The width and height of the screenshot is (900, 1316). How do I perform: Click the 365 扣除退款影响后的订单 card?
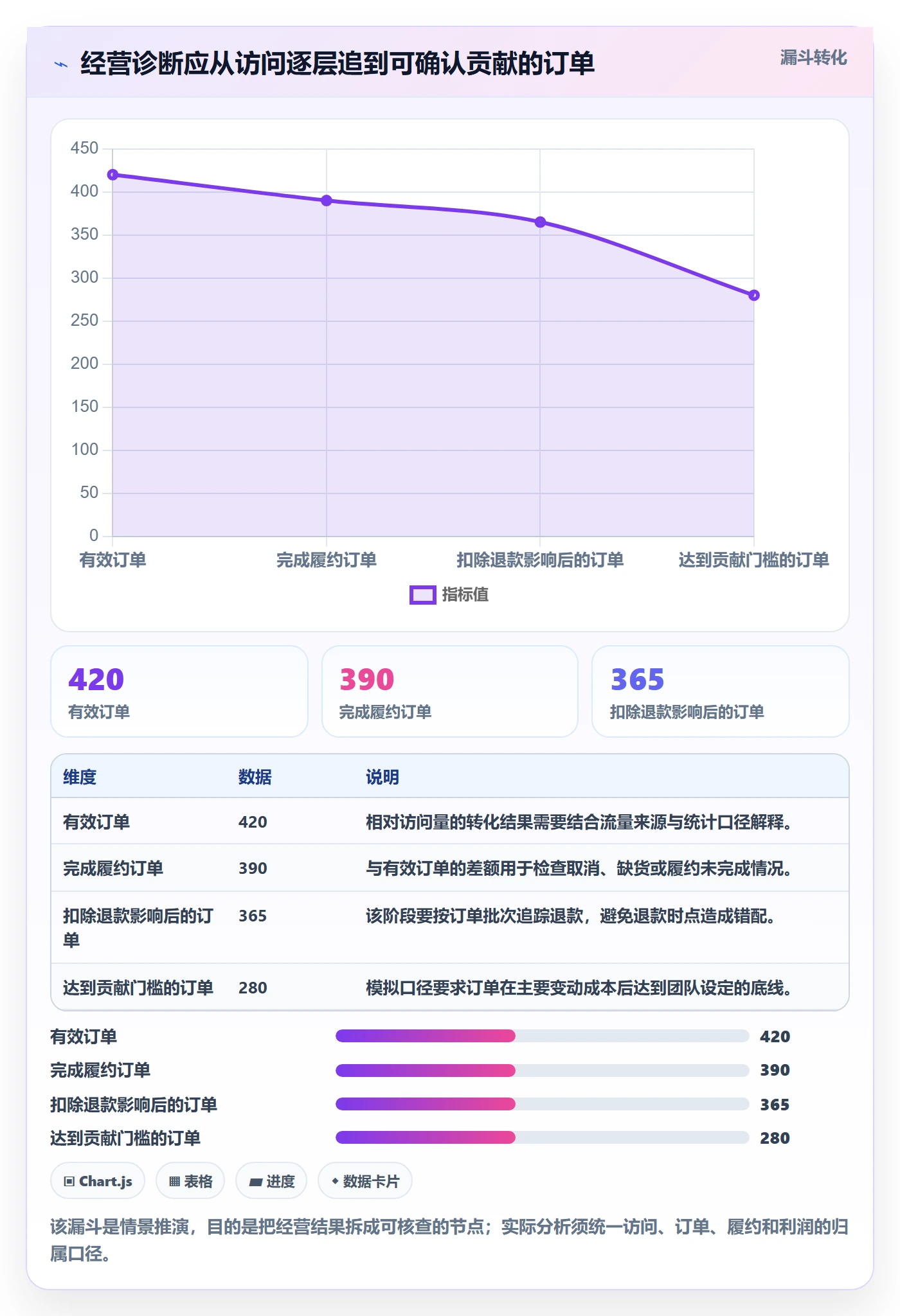point(721,691)
